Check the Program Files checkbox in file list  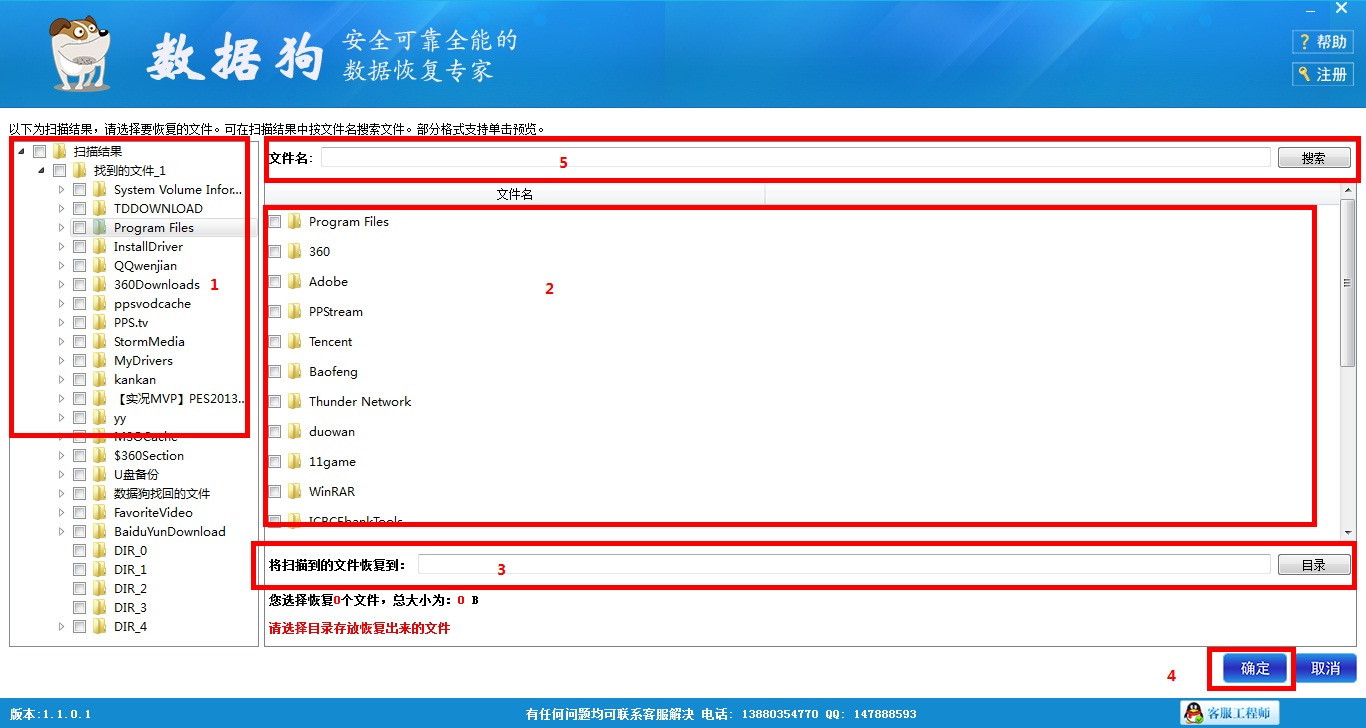pyautogui.click(x=273, y=221)
